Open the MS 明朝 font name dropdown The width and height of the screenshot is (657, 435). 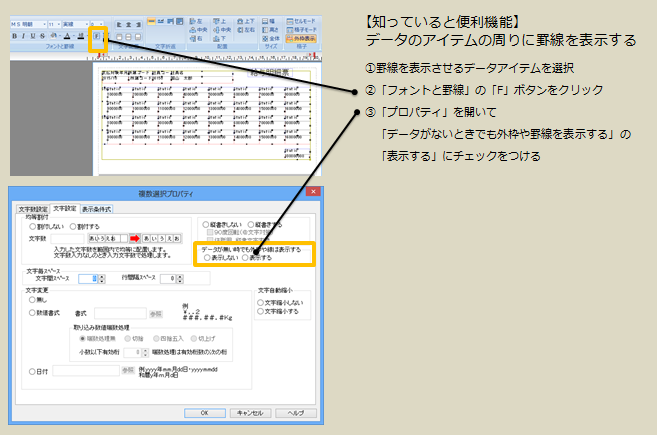tap(44, 24)
